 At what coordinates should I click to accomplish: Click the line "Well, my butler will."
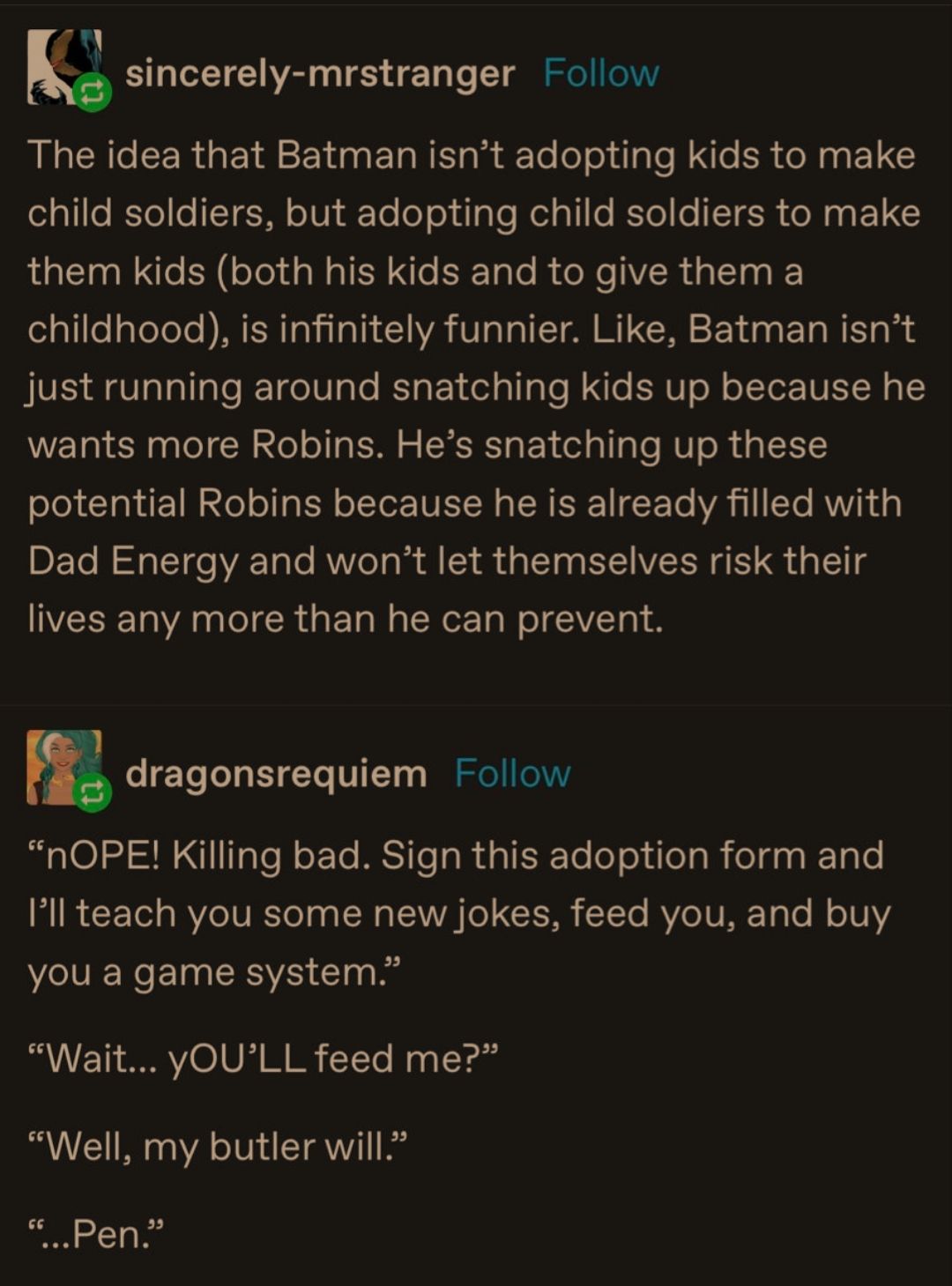[x=218, y=1147]
